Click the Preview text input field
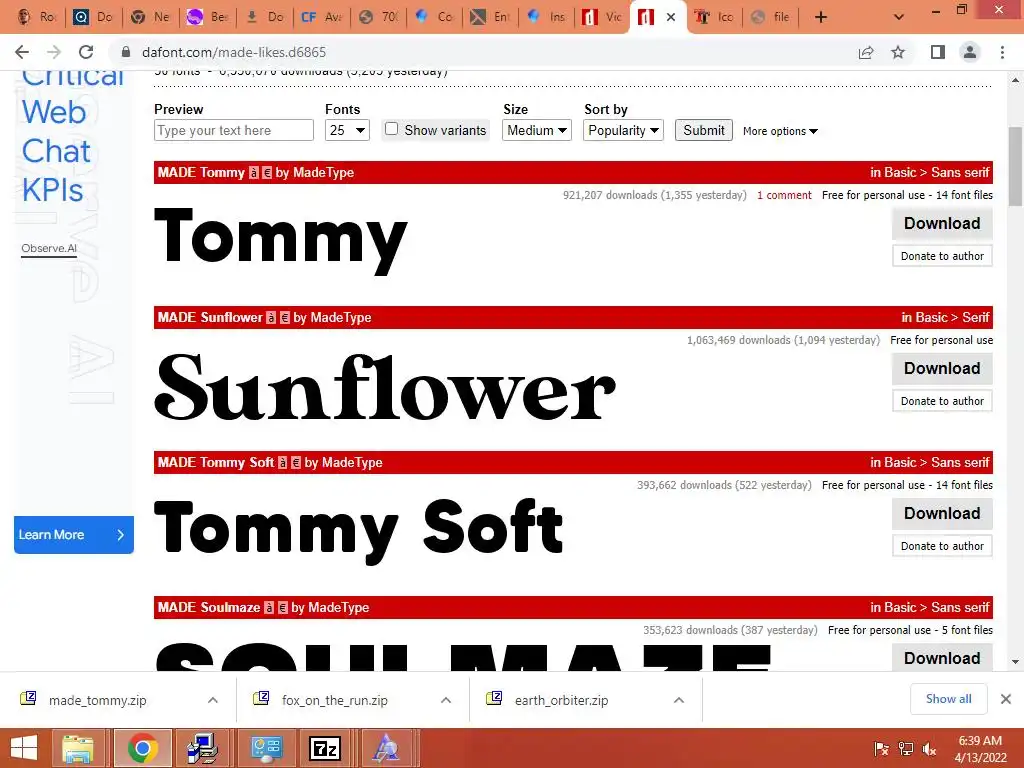The height and width of the screenshot is (768, 1024). pos(234,130)
